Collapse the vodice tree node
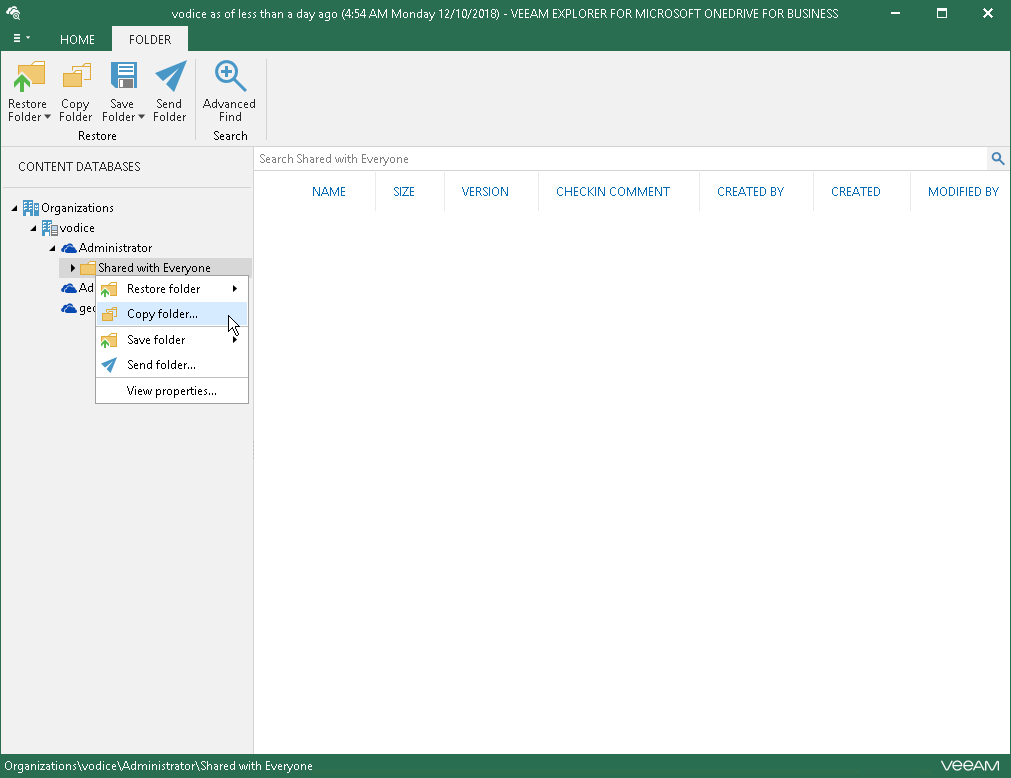 [x=34, y=228]
